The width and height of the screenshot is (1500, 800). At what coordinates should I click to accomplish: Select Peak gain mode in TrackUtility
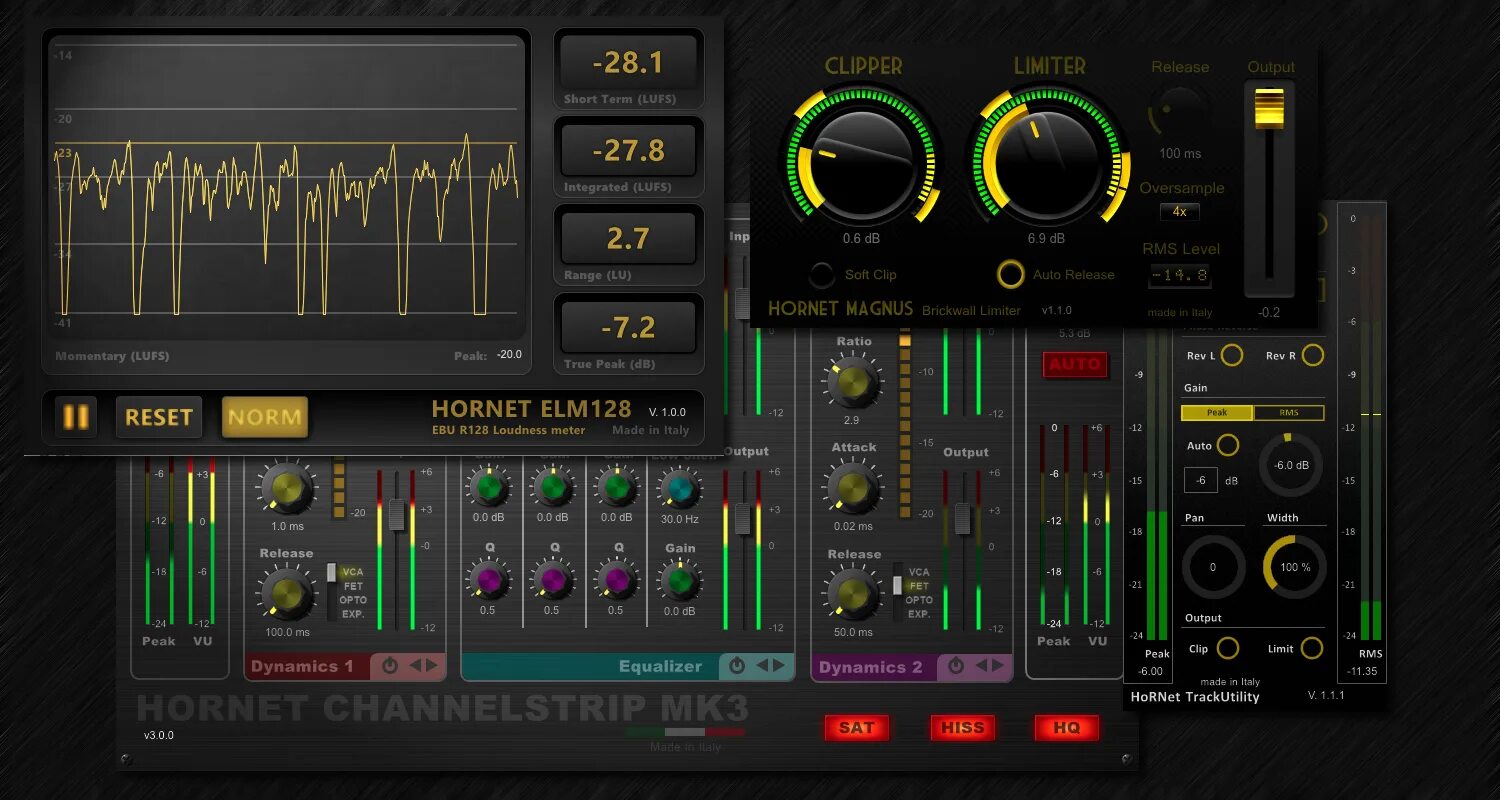(1217, 412)
